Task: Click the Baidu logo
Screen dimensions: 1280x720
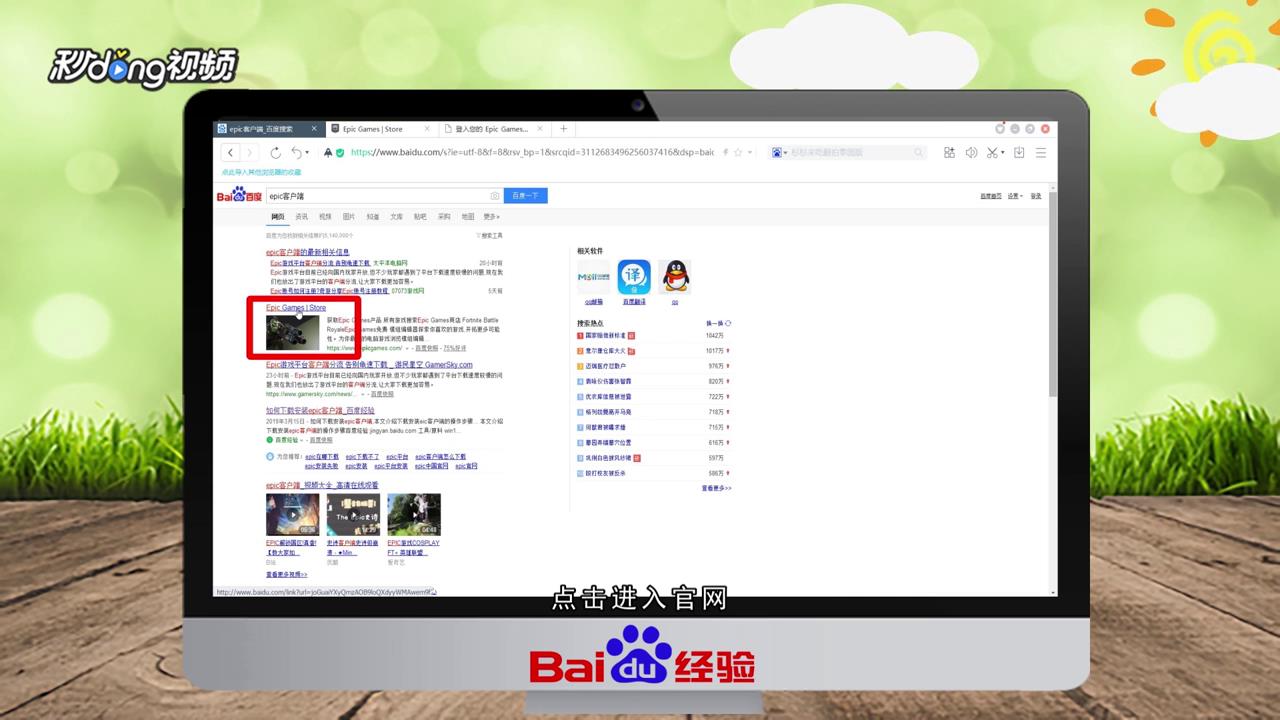Action: coord(240,195)
